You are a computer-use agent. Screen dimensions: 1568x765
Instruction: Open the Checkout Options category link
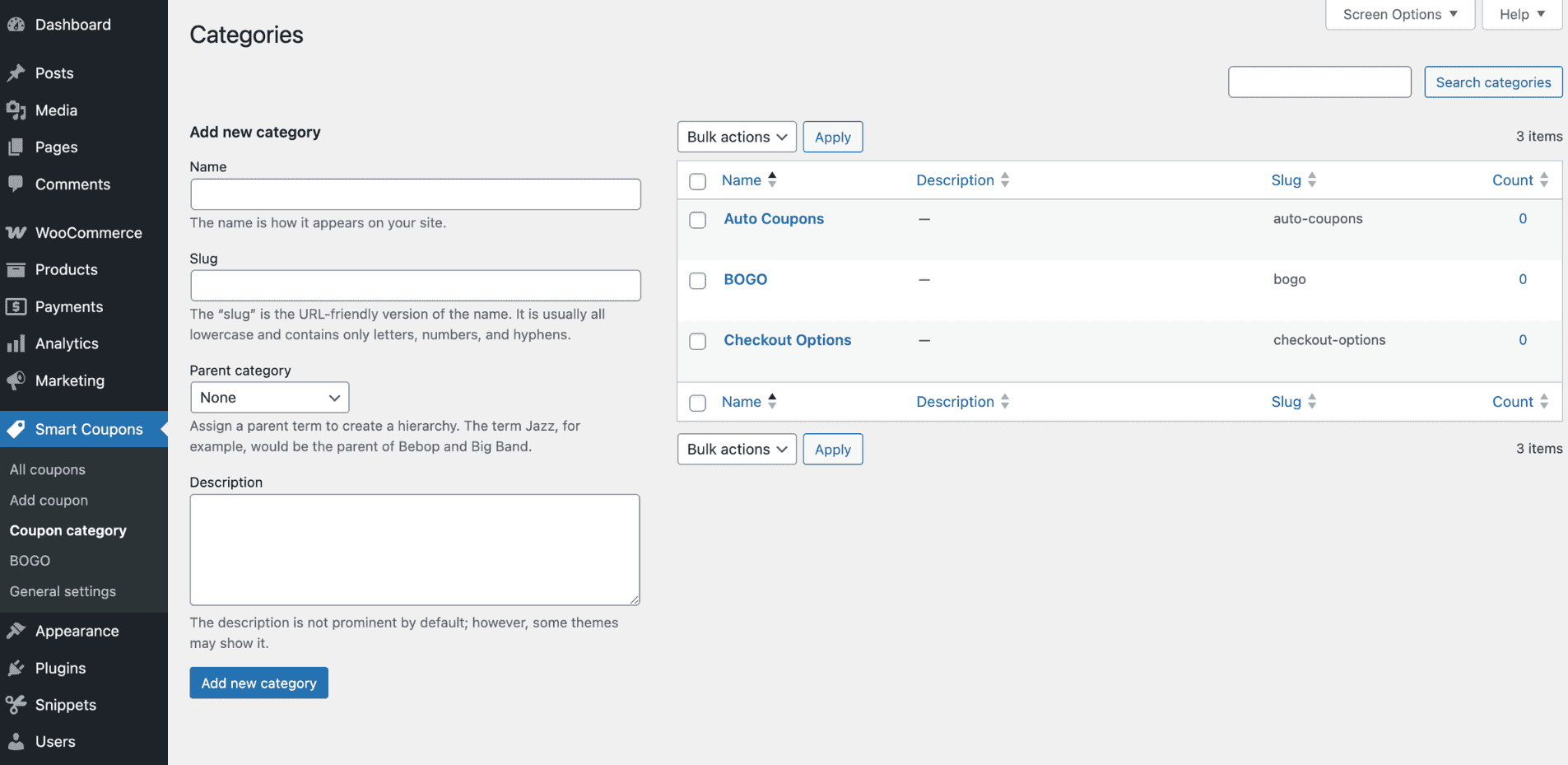(787, 339)
